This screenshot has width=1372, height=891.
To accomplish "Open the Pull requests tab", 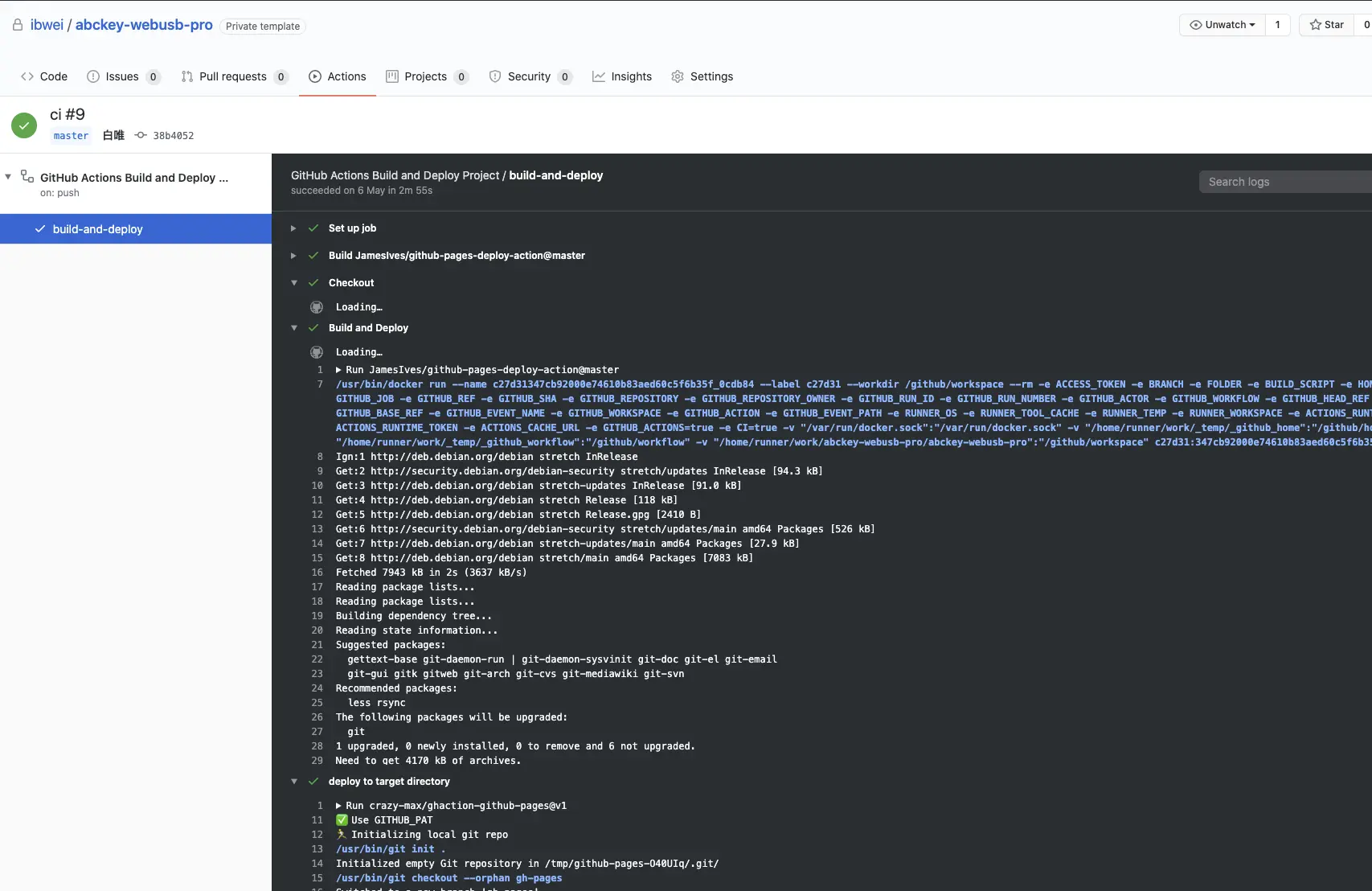I will coord(235,76).
